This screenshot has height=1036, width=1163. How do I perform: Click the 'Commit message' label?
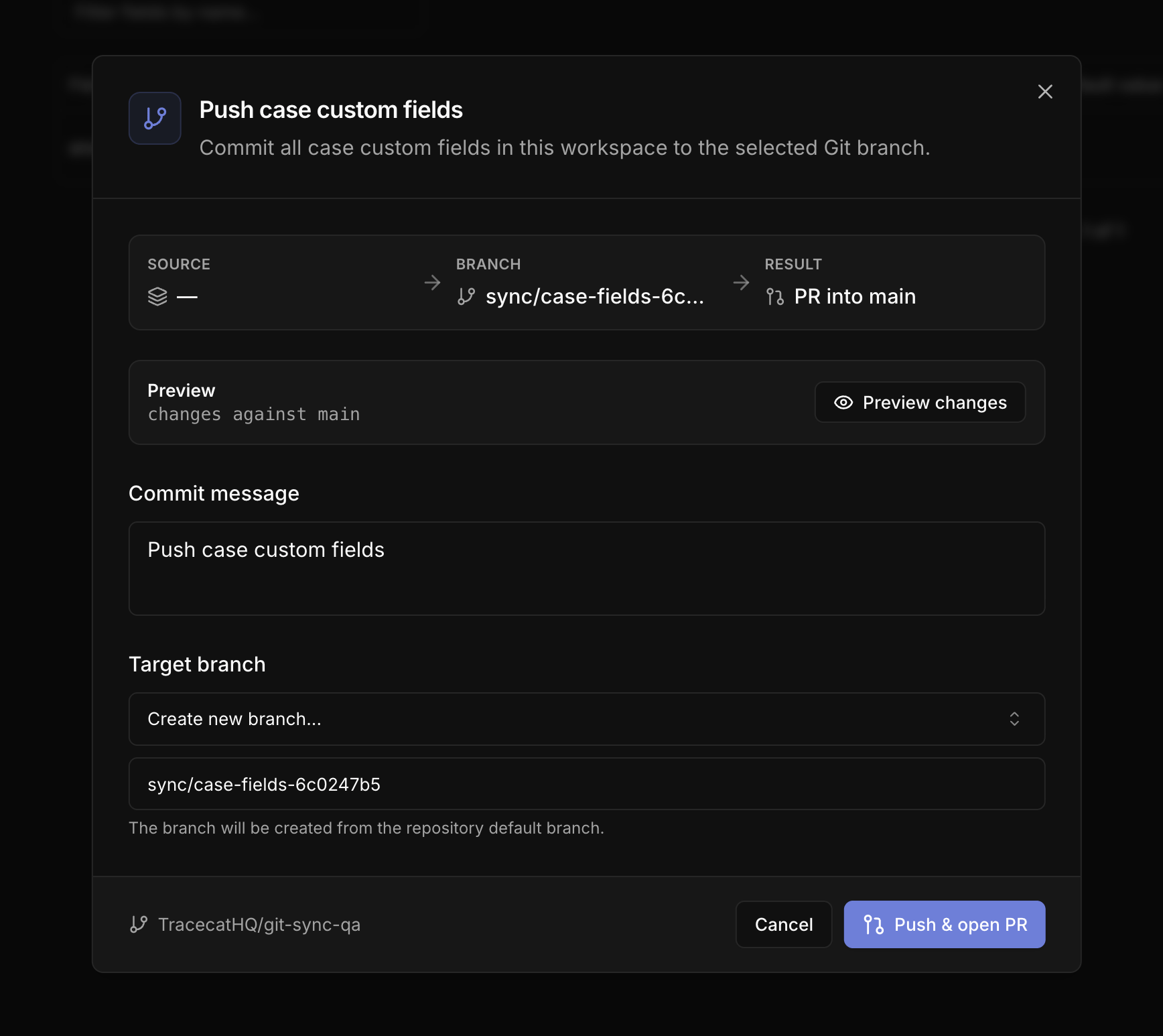tap(214, 494)
